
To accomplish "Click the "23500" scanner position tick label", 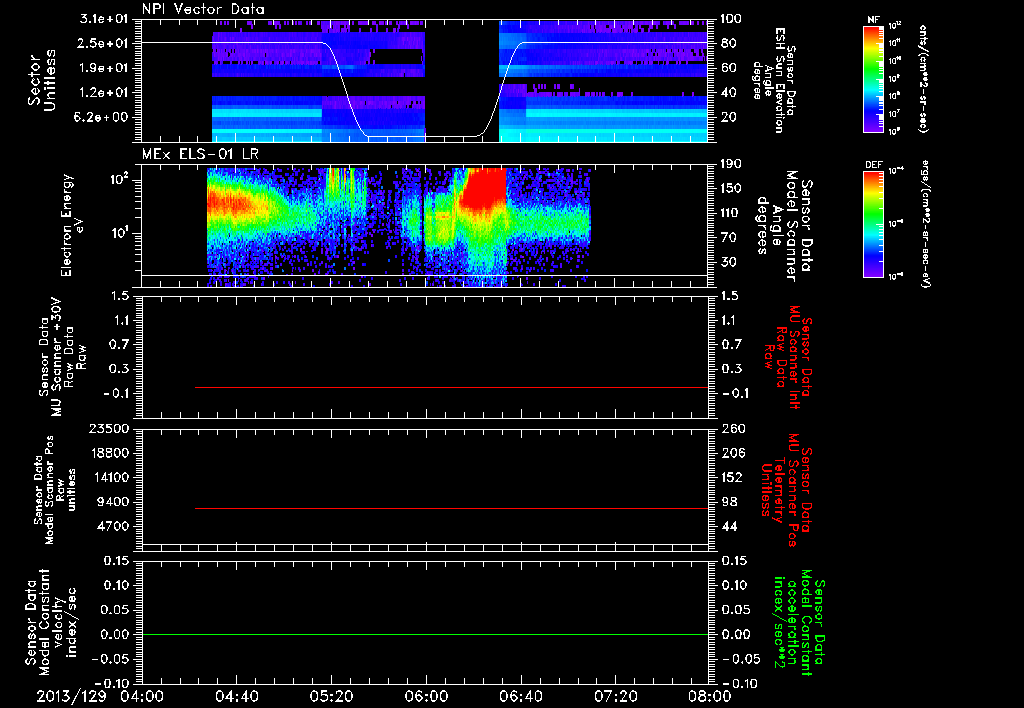I will (x=110, y=429).
